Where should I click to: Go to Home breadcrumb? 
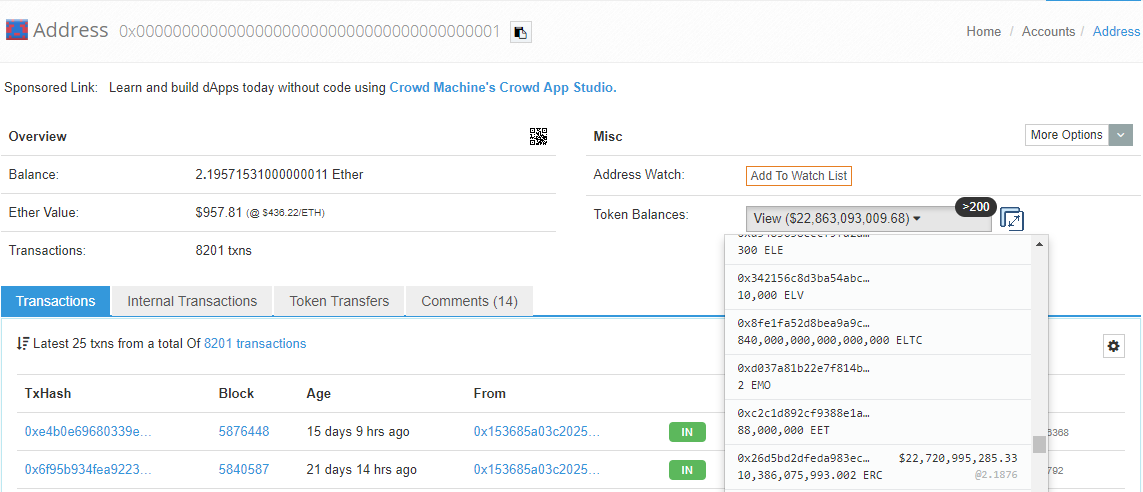[x=983, y=31]
